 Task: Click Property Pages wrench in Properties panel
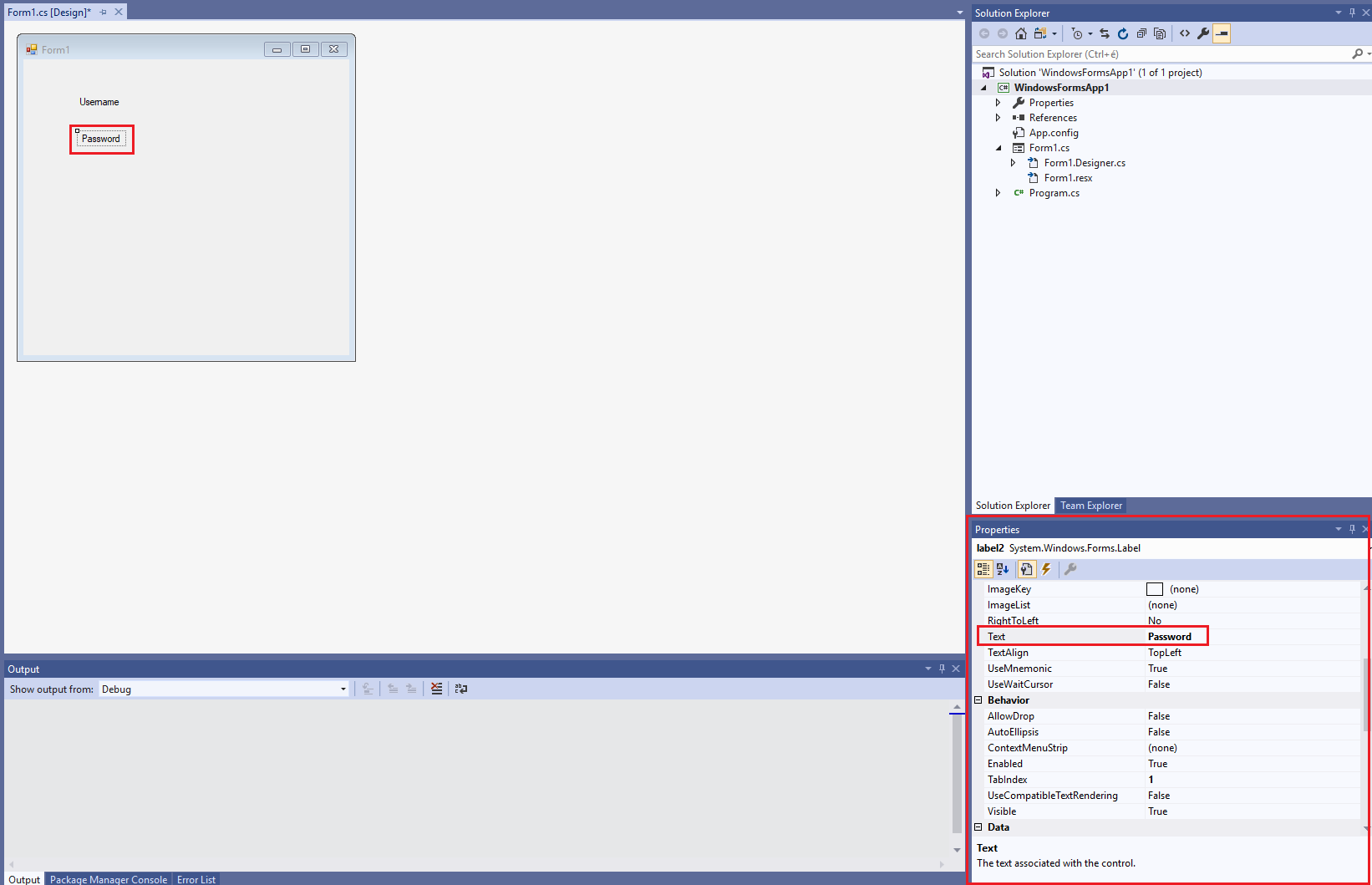click(x=1070, y=569)
